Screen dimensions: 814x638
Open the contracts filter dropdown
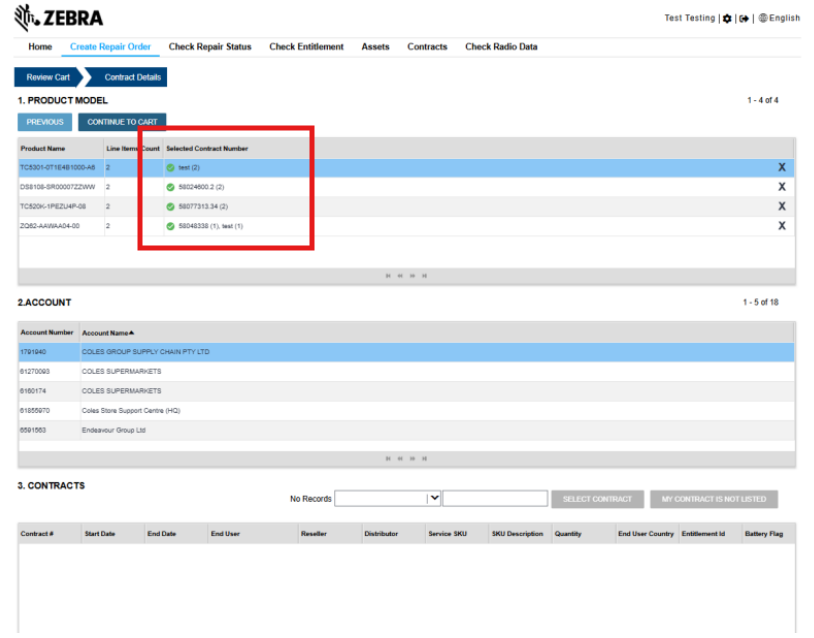(387, 499)
